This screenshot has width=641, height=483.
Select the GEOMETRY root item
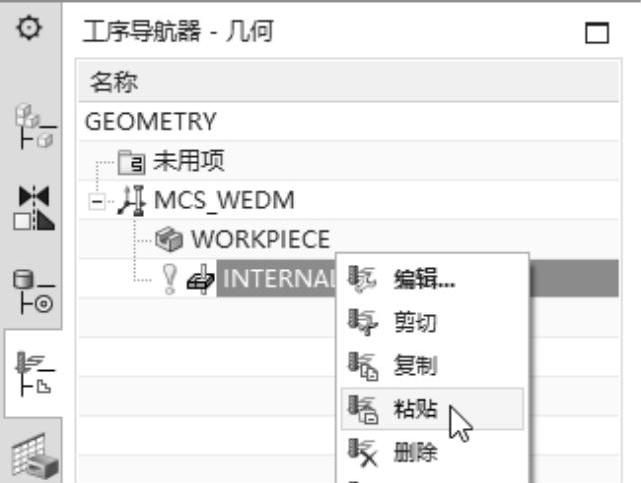tap(137, 121)
